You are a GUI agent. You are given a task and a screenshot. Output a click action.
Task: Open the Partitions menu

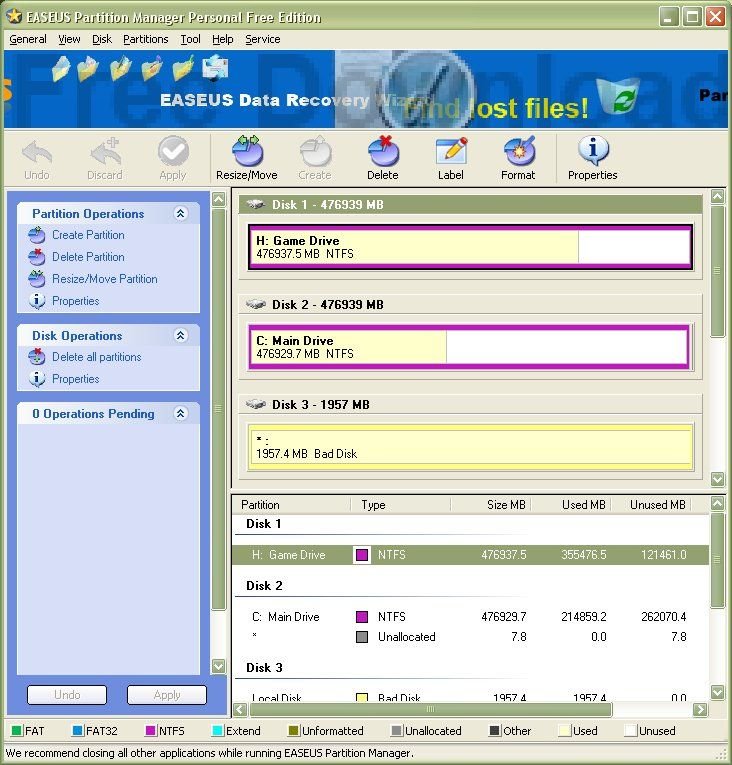(x=146, y=39)
